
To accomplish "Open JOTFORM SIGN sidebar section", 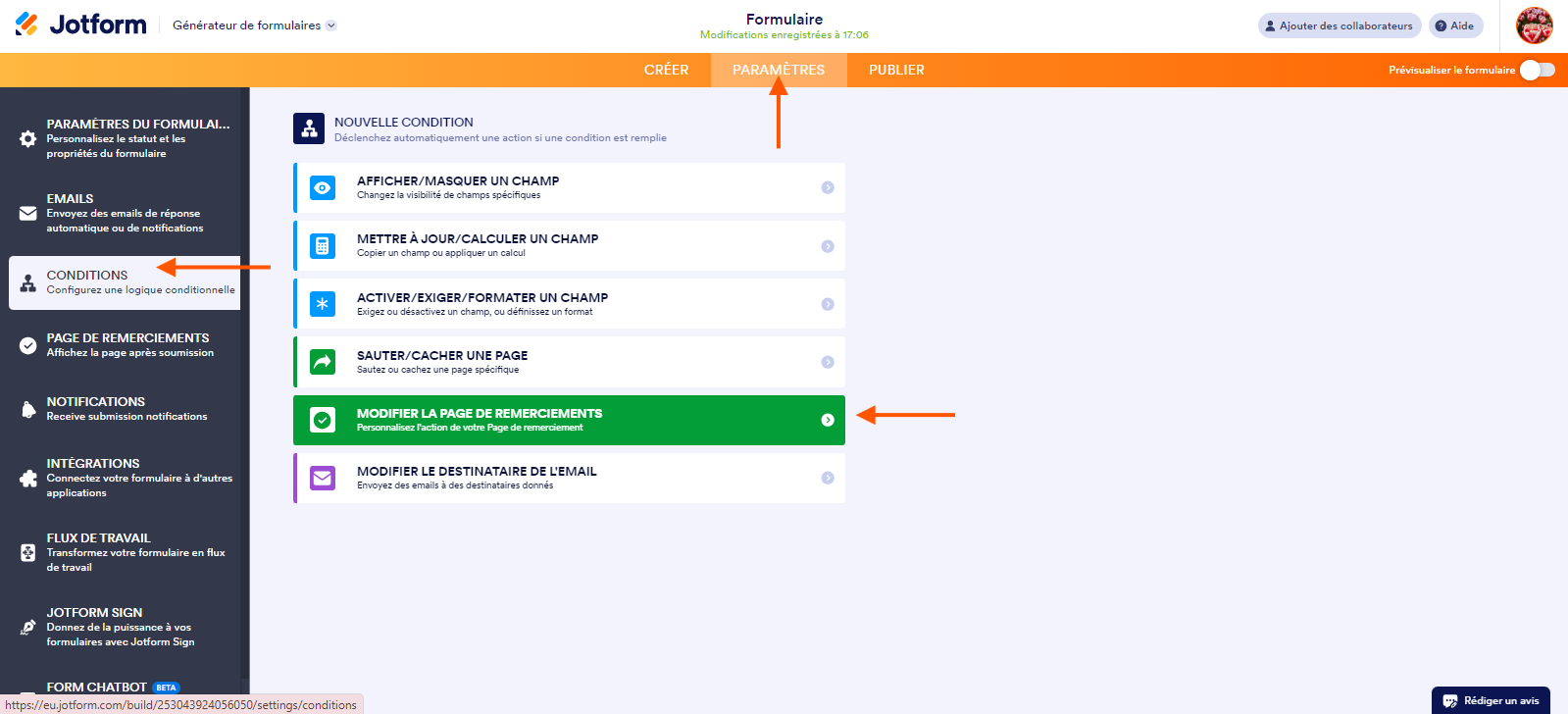I will (125, 627).
